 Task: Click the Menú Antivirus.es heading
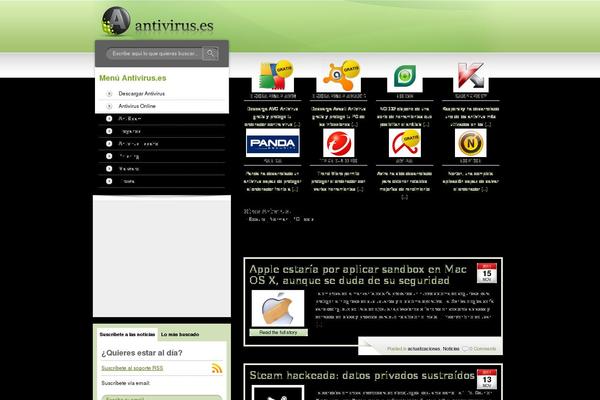(133, 78)
